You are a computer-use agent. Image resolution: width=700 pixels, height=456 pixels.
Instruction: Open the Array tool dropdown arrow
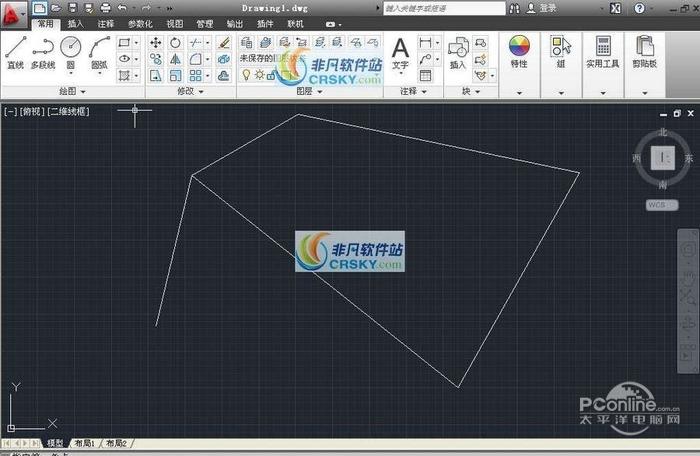(207, 75)
